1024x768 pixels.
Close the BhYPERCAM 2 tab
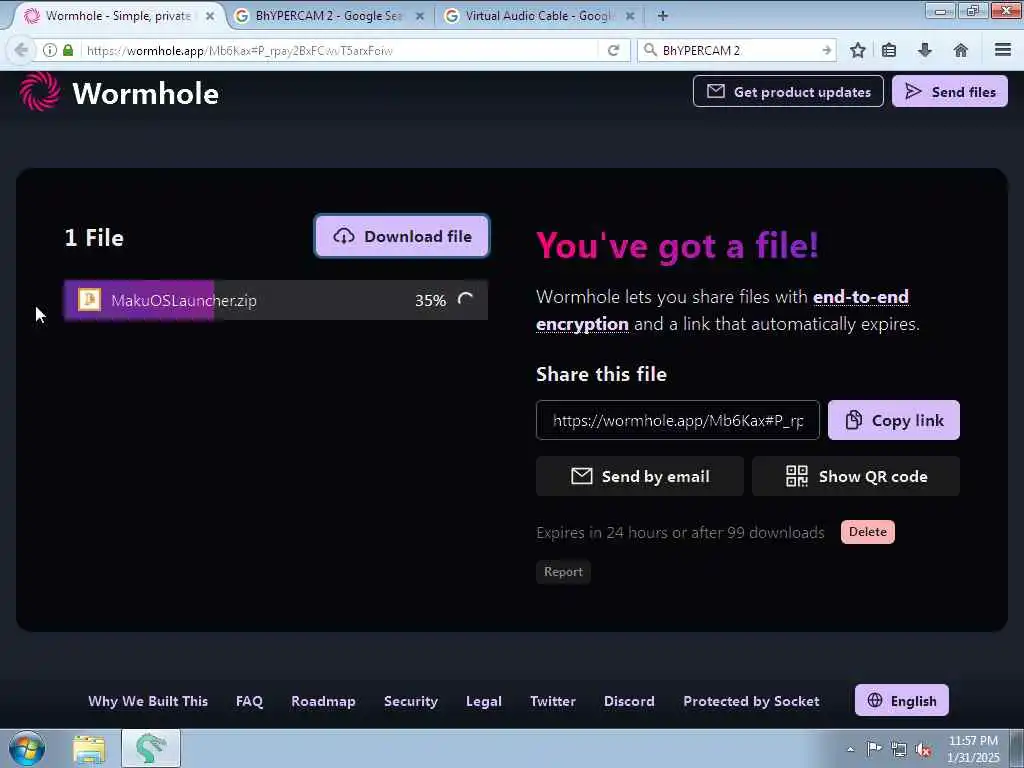(x=420, y=16)
